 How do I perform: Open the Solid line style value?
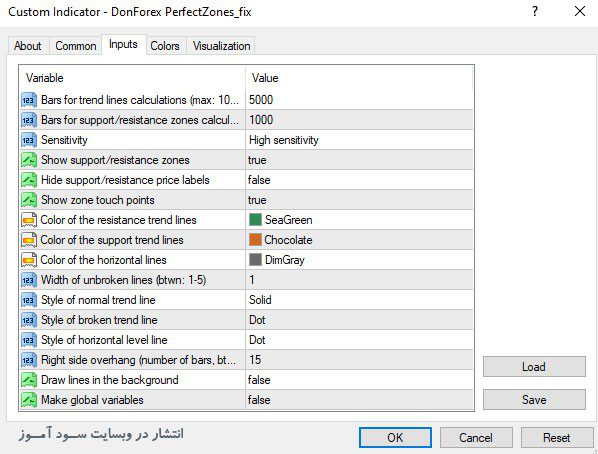click(359, 300)
